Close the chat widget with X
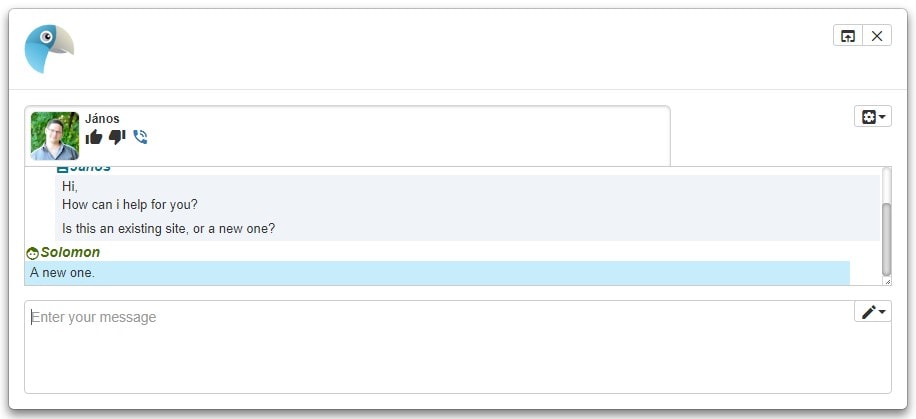The image size is (916, 419). [877, 36]
